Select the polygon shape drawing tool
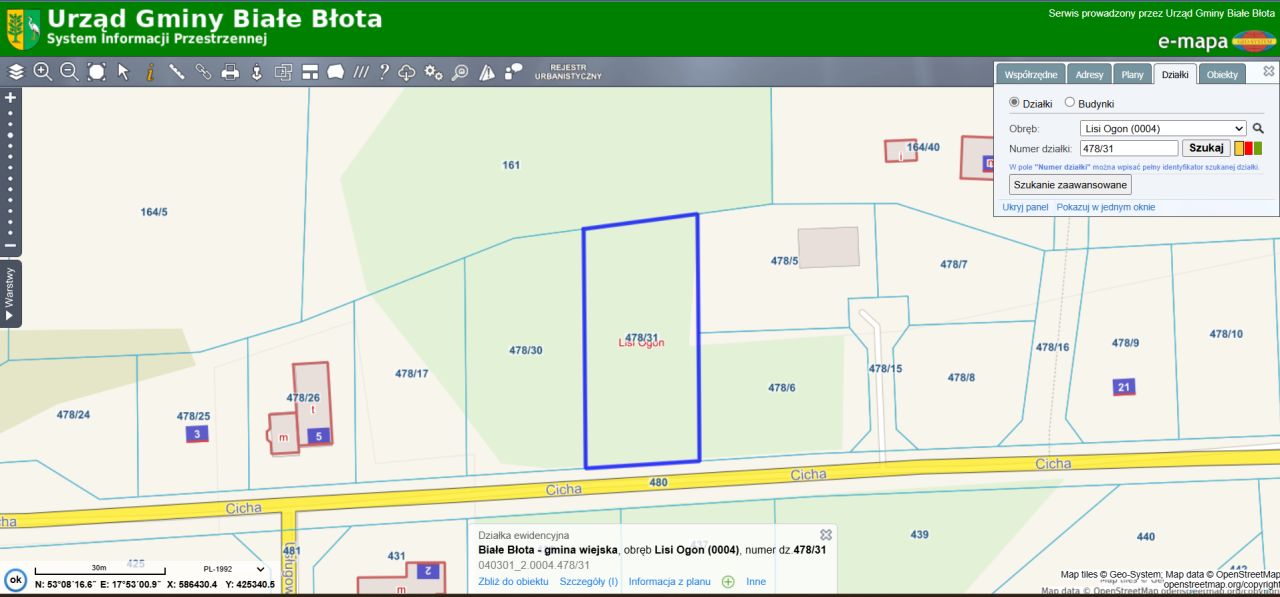This screenshot has height=597, width=1280. click(x=336, y=72)
